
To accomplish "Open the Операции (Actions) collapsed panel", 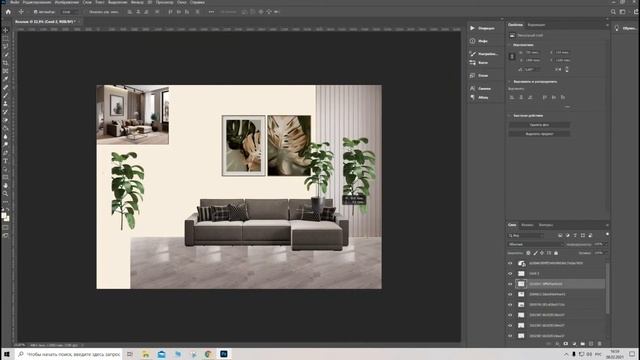I will click(x=483, y=28).
